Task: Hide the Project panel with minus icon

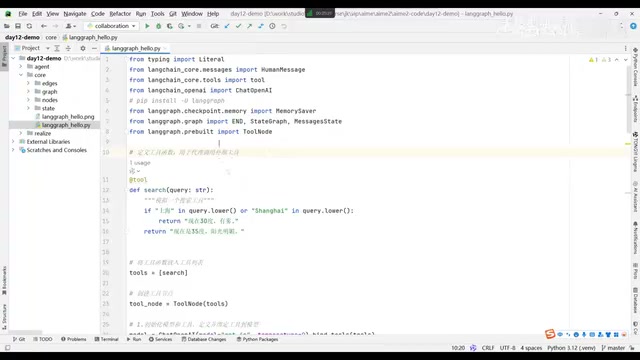Action: pos(94,48)
